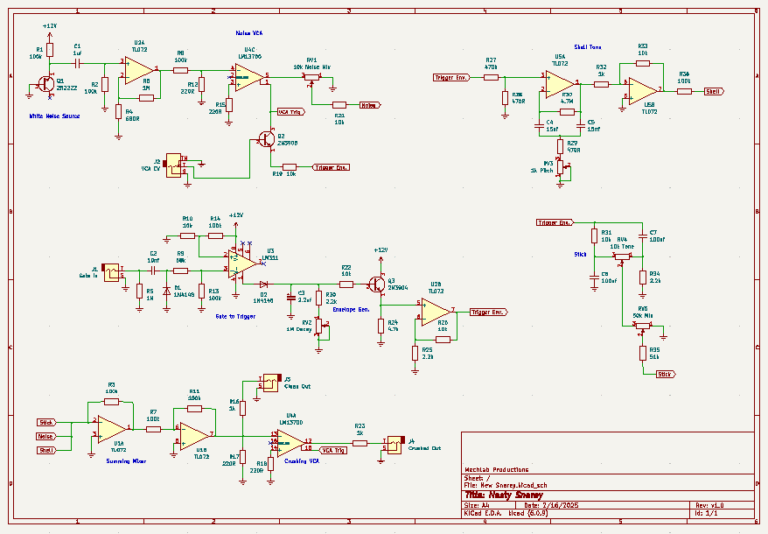Viewport: 768px width, 534px height.
Task: Select the Stick input label on Summing Mixer
Action: pyautogui.click(x=47, y=423)
